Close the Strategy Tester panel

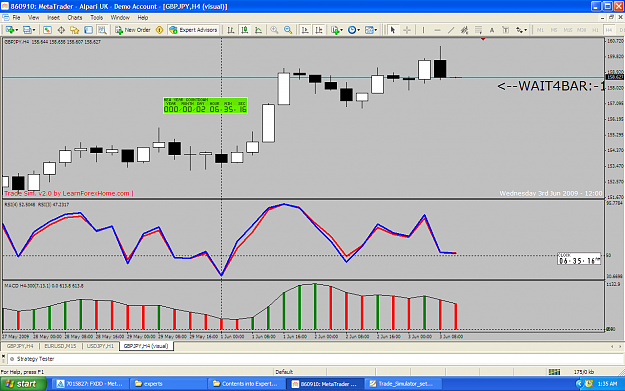(x=3, y=356)
